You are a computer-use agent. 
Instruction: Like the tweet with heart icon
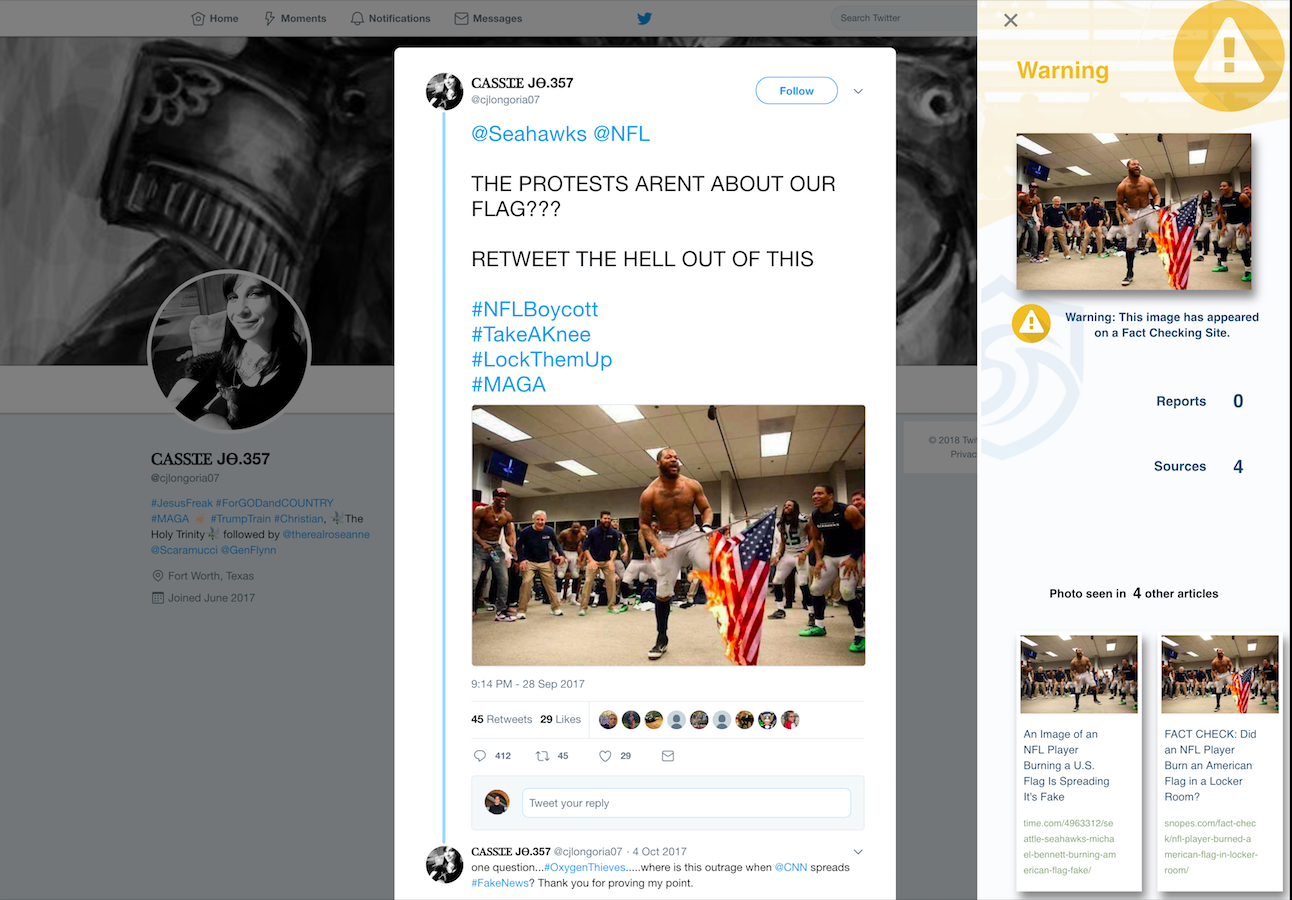coord(605,756)
